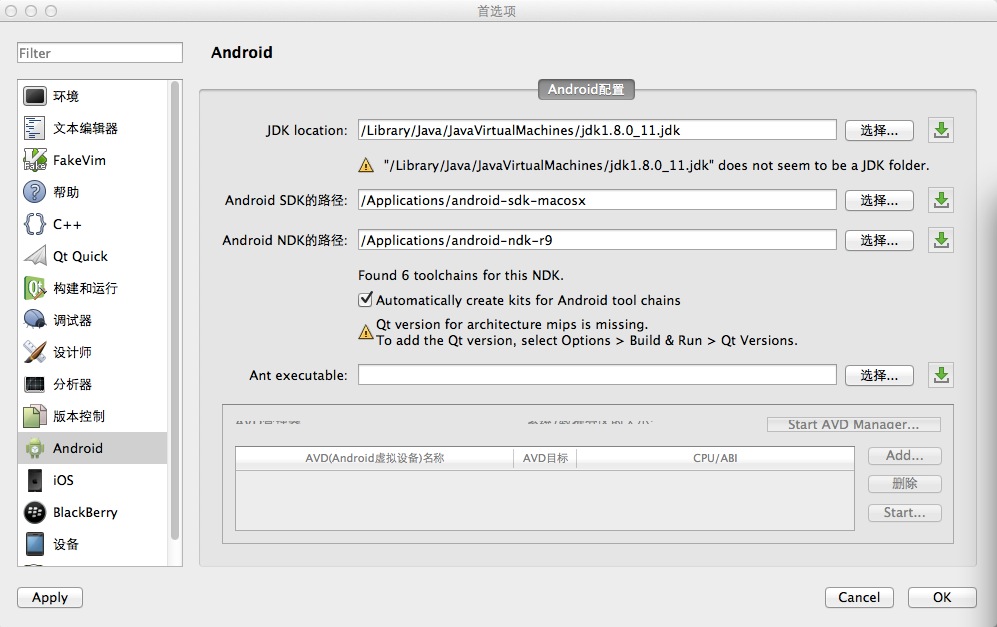997x627 pixels.
Task: Select the Qt Quick category
Action: 93,256
